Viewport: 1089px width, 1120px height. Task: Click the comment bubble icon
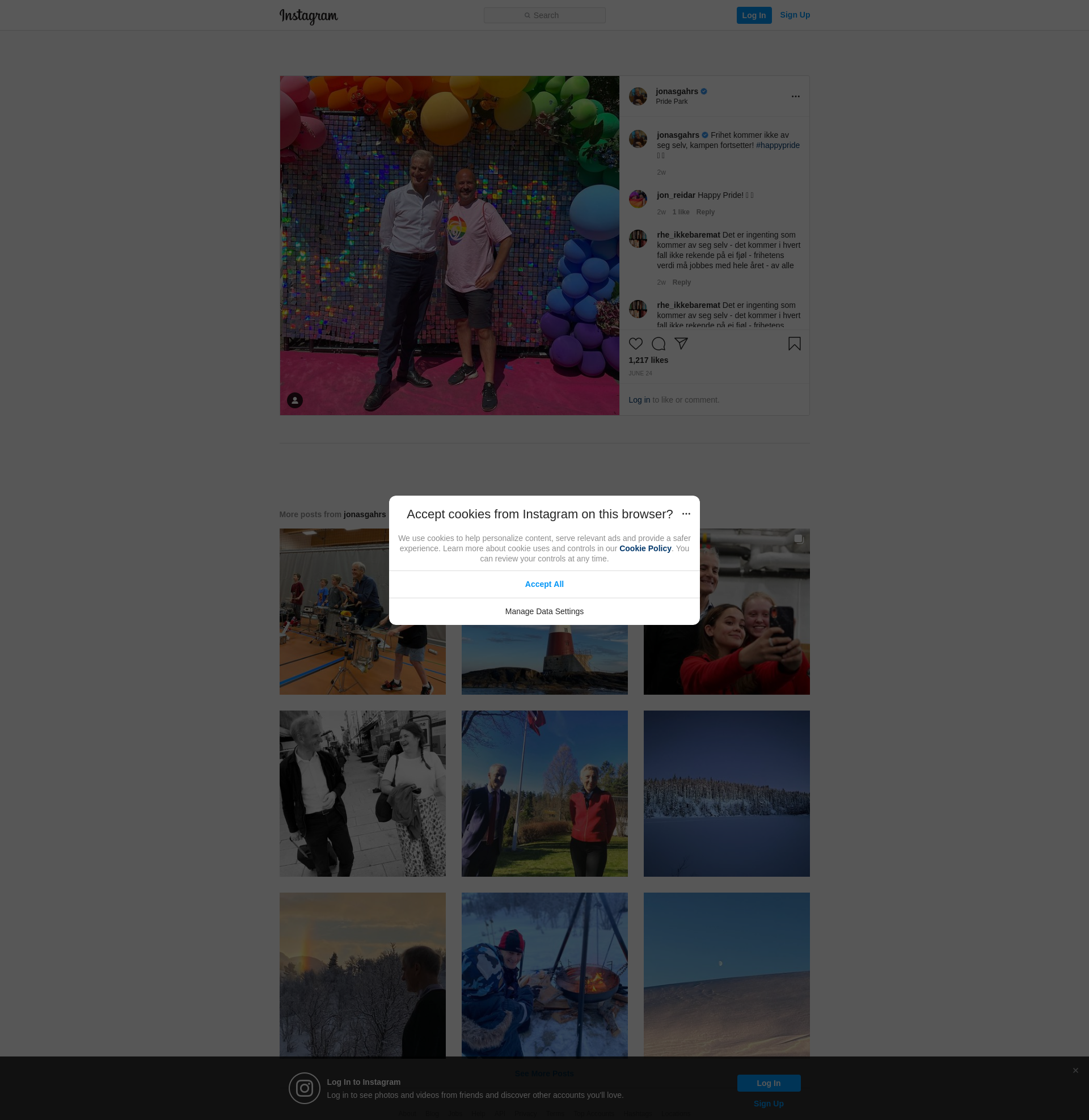(659, 344)
